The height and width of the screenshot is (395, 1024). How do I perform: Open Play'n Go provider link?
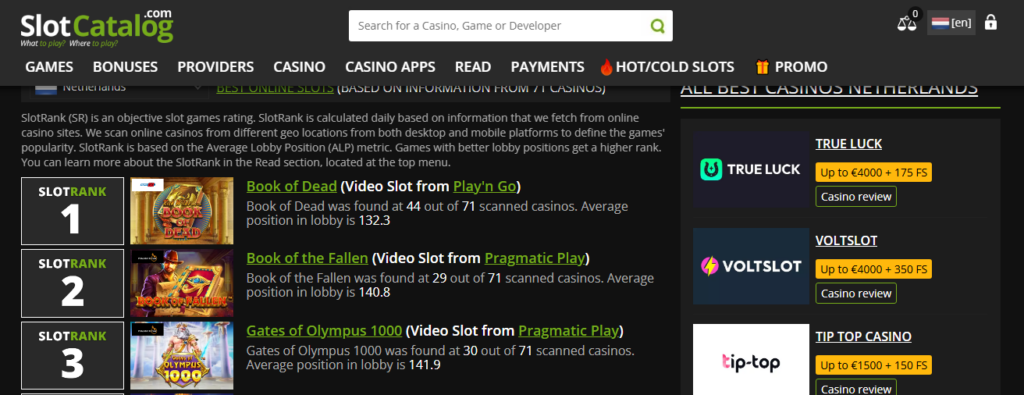[x=485, y=187]
